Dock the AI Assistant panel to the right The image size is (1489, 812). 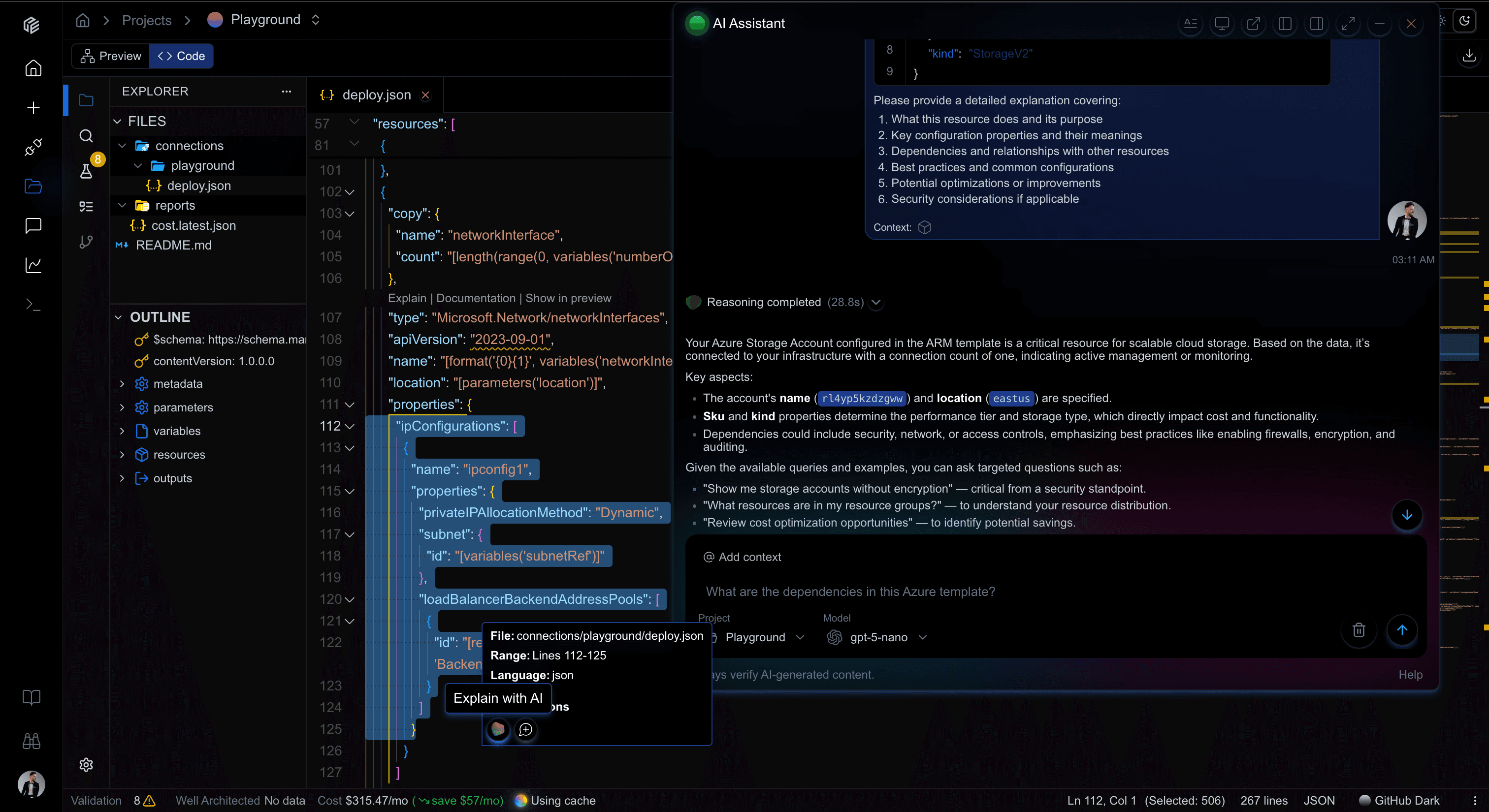(1317, 24)
